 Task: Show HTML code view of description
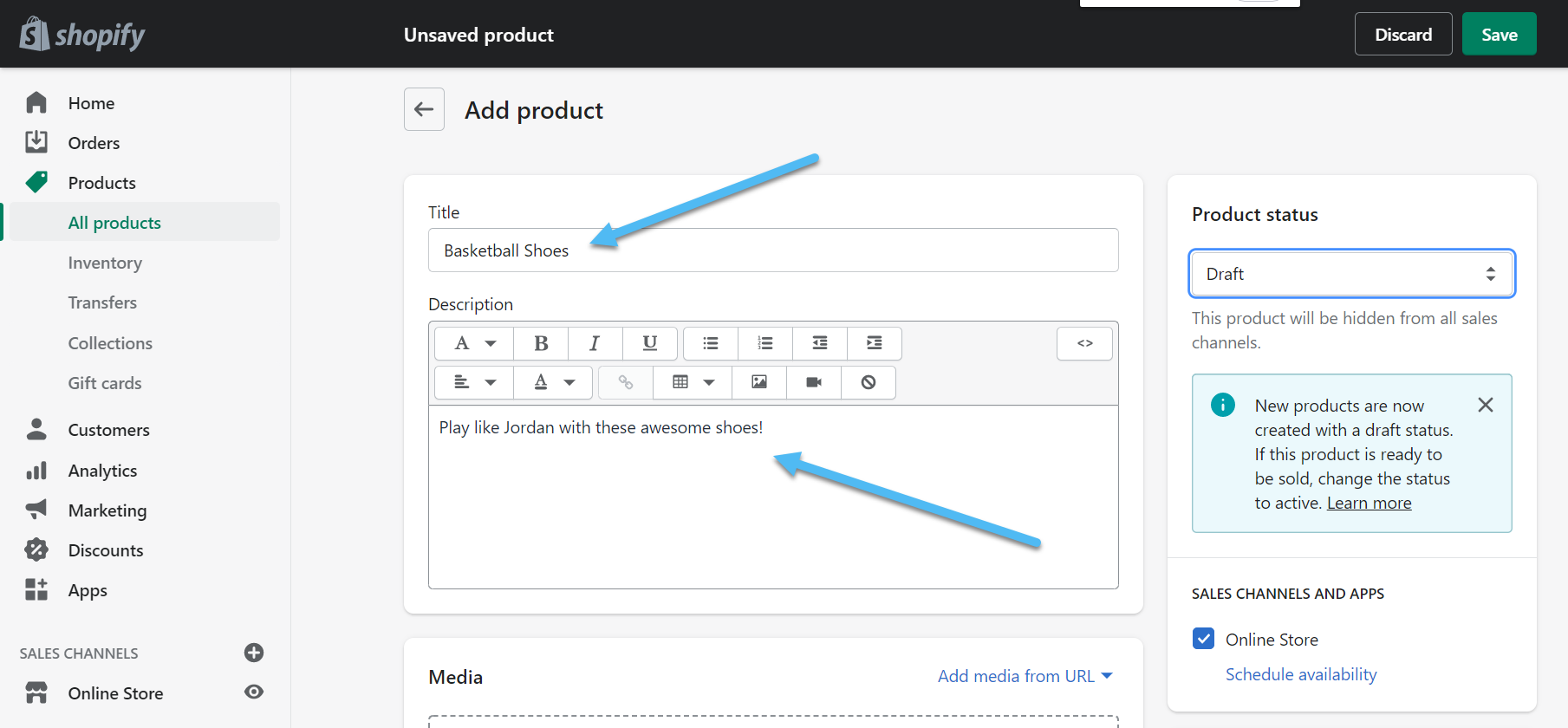1084,343
